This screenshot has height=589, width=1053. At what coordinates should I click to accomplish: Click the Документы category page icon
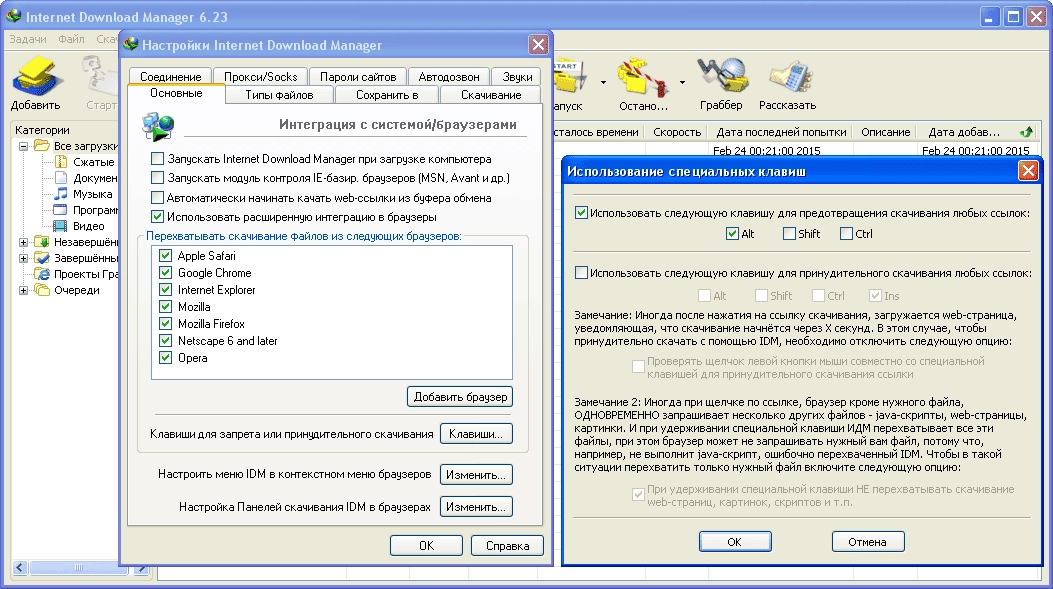(x=60, y=178)
